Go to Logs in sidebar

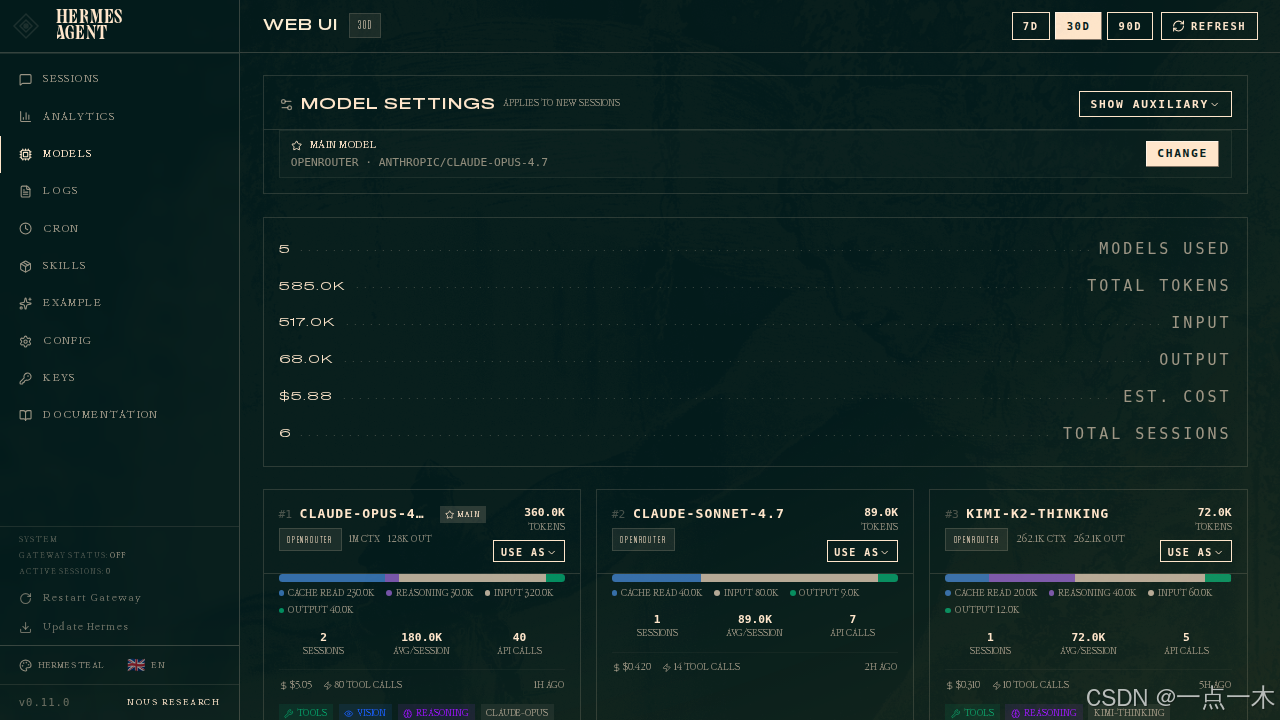119,191
